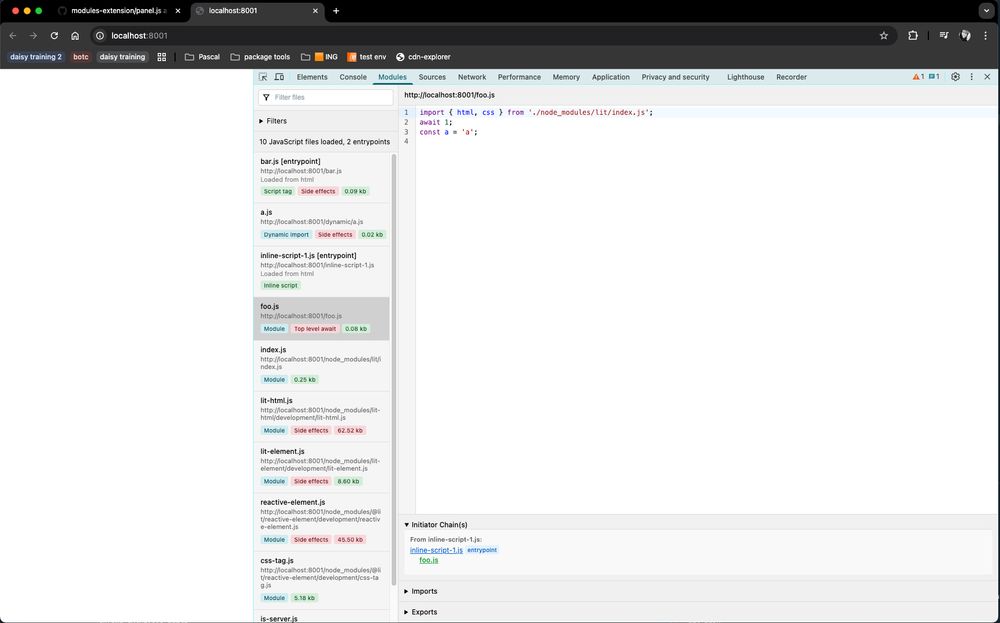
Task: Click the file list vertical scrollbar
Action: pos(393,369)
